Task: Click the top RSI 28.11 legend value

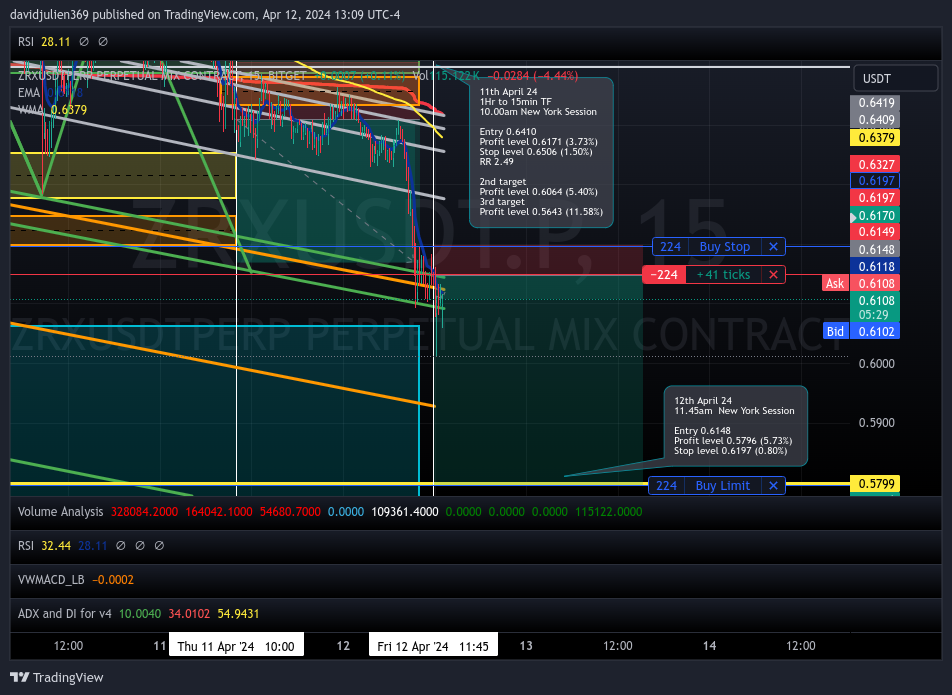Action: (x=56, y=42)
